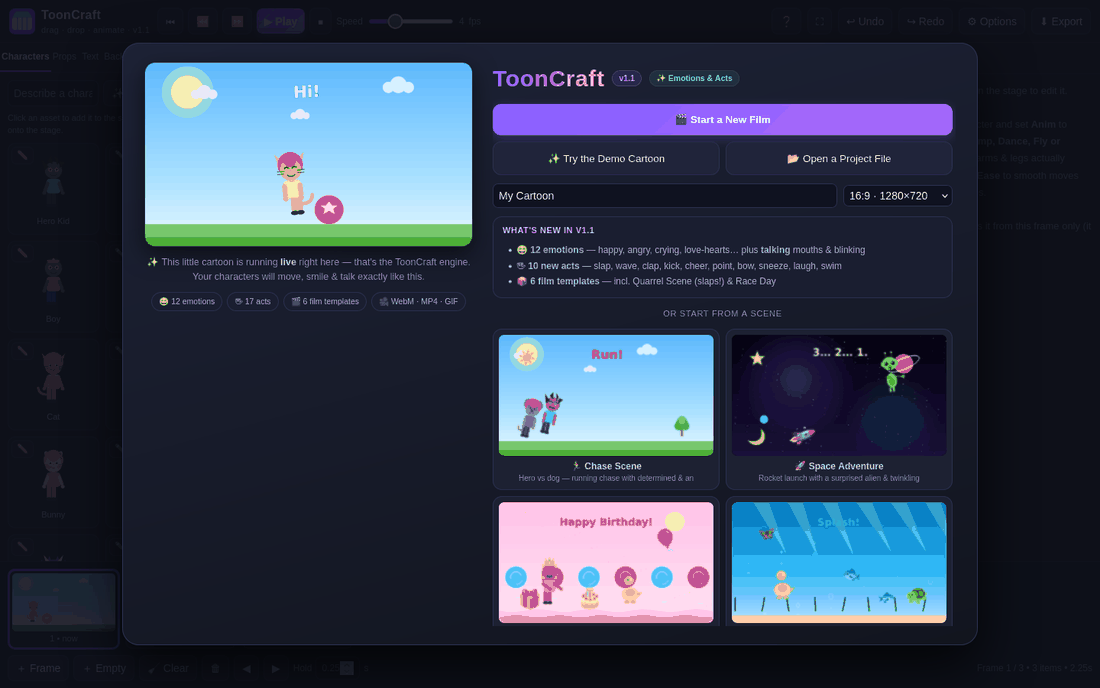The image size is (1100, 688).
Task: Click the 6 film templates bullet line
Action: 646,281
